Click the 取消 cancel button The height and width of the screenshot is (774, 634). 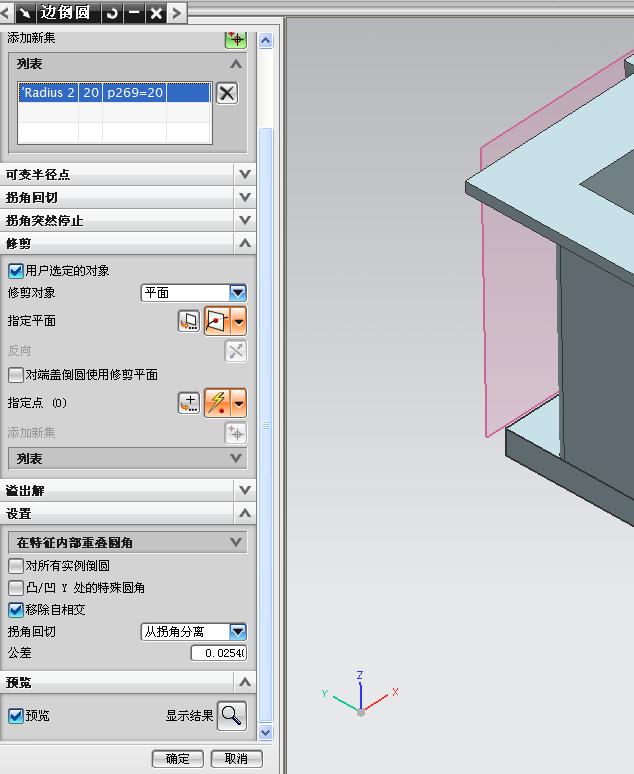click(237, 759)
